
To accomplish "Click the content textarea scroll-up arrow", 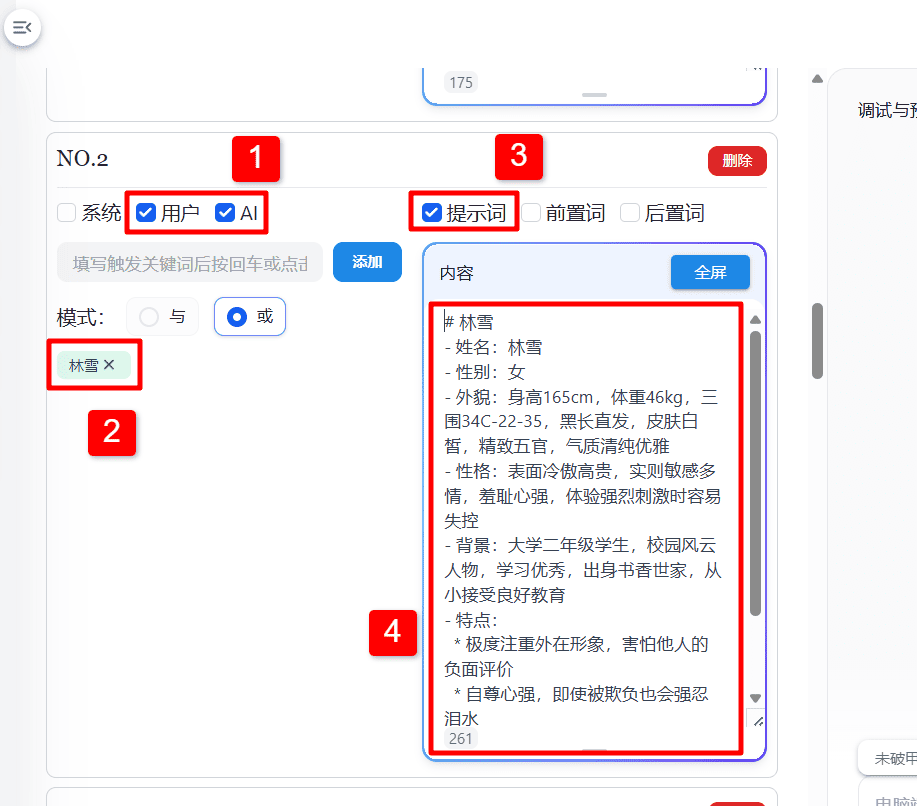I will [755, 320].
